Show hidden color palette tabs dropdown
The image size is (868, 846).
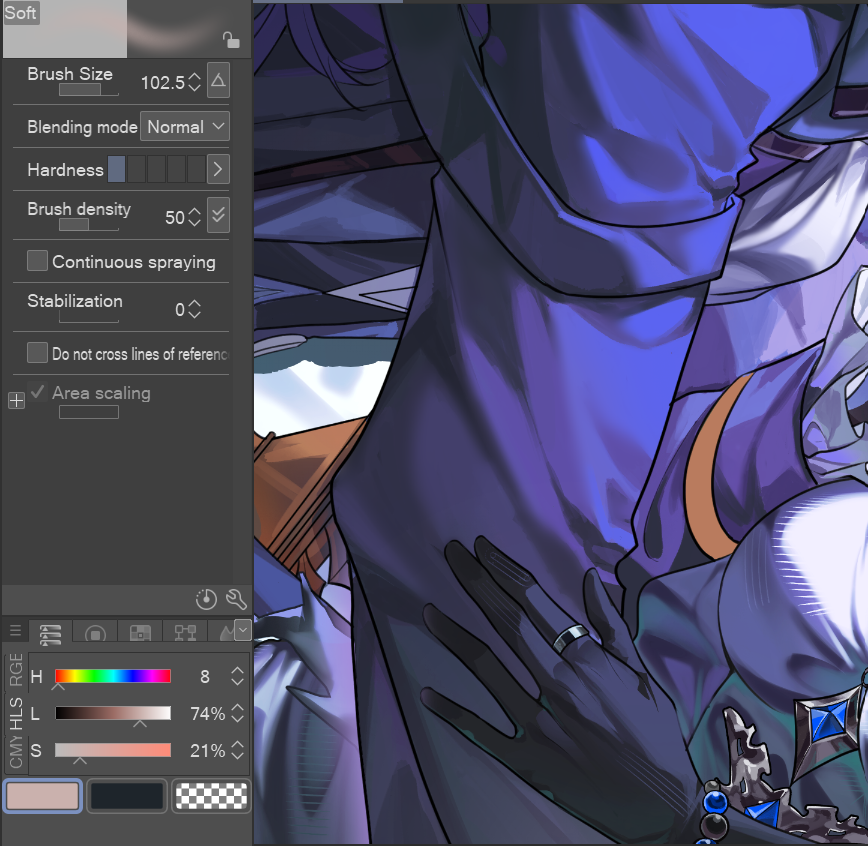click(x=243, y=630)
